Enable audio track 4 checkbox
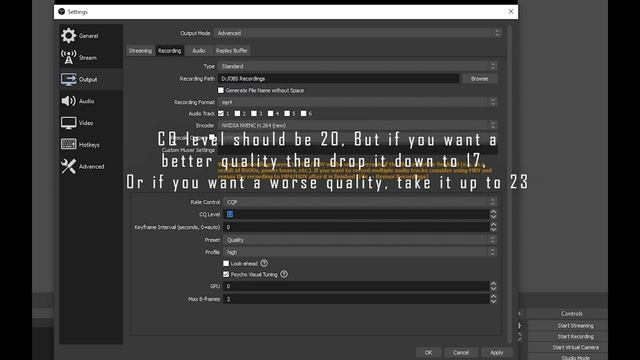Viewport: 640px width, 360px height. pos(270,113)
